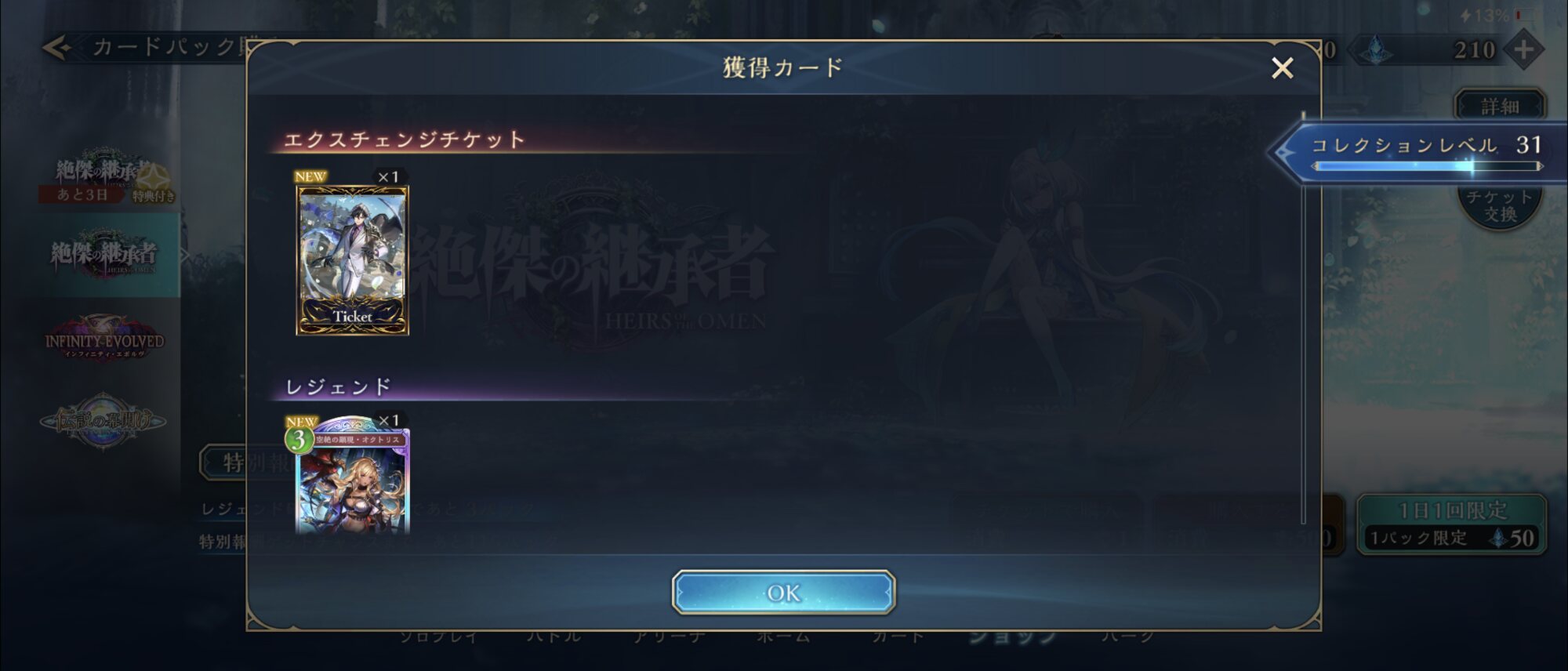Tap the crystal currency icon near 210

[x=1374, y=50]
